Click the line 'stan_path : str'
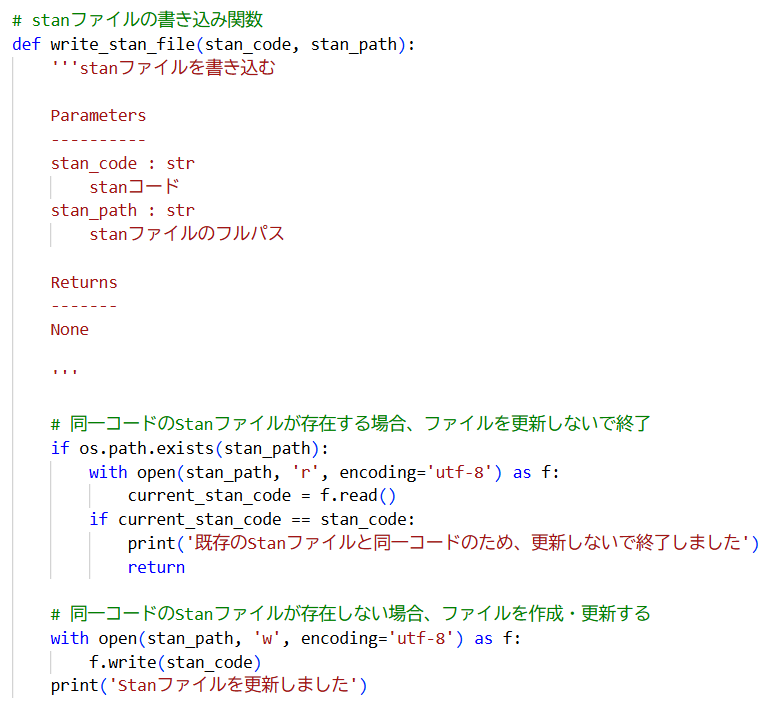 122,210
